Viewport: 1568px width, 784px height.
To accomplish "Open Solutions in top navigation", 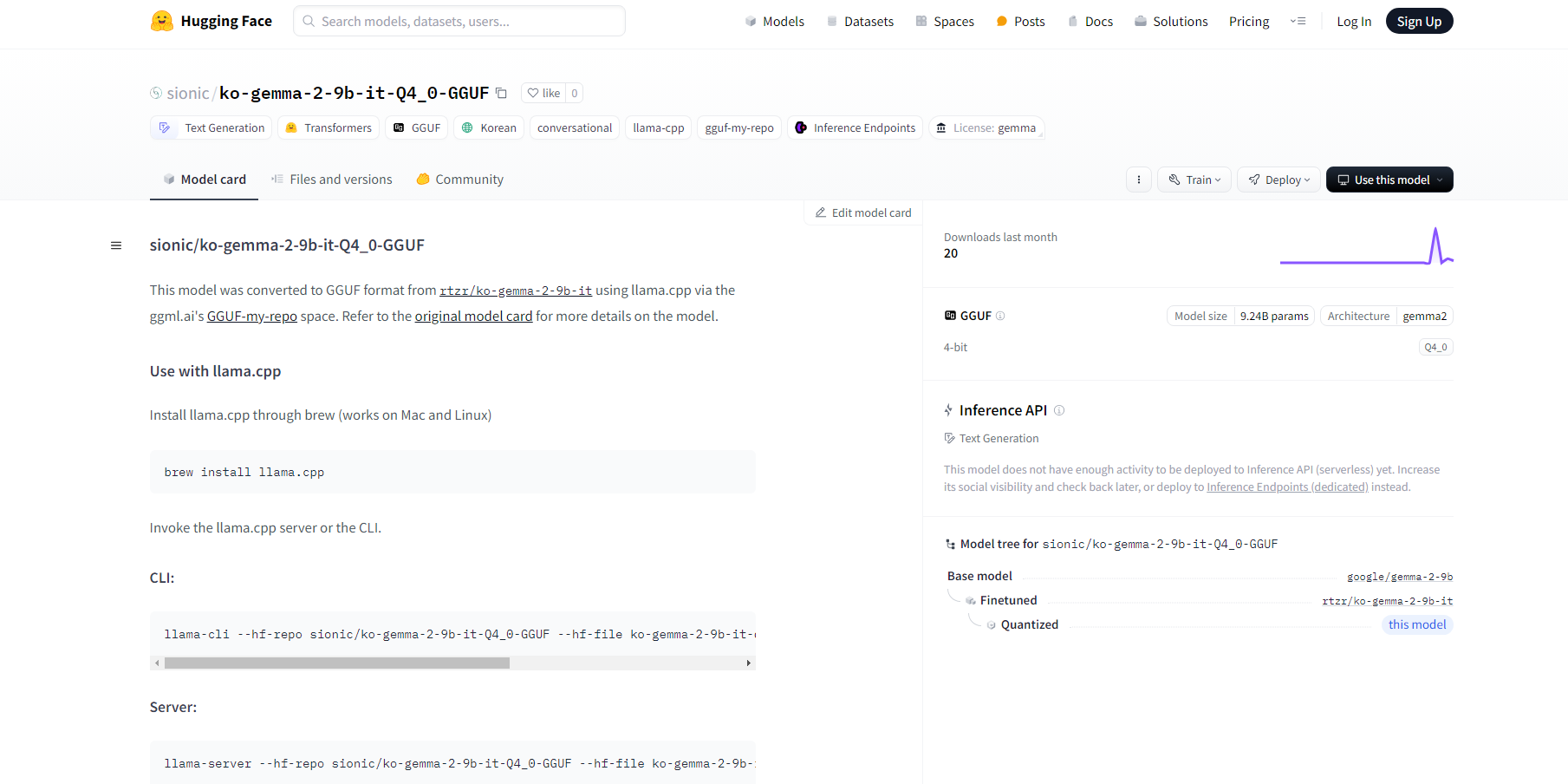I will tap(1171, 21).
